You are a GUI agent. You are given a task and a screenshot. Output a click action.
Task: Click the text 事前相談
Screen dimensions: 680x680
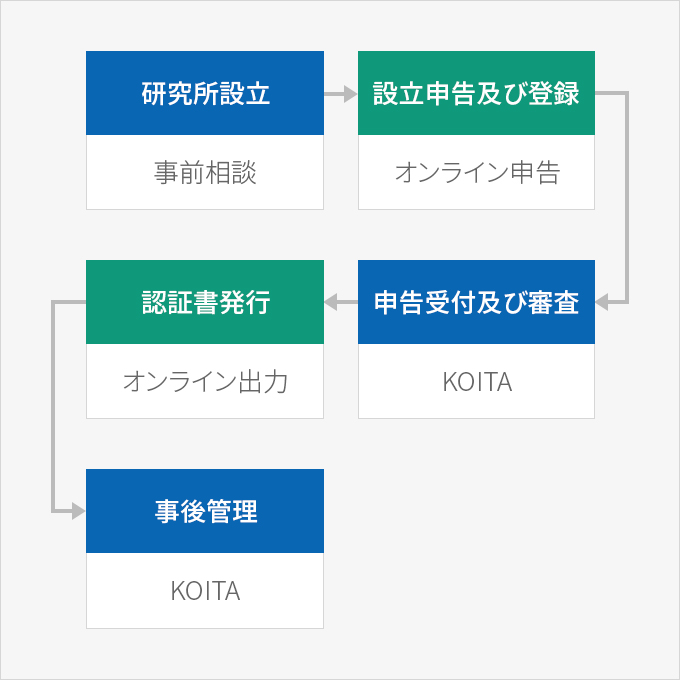(205, 172)
